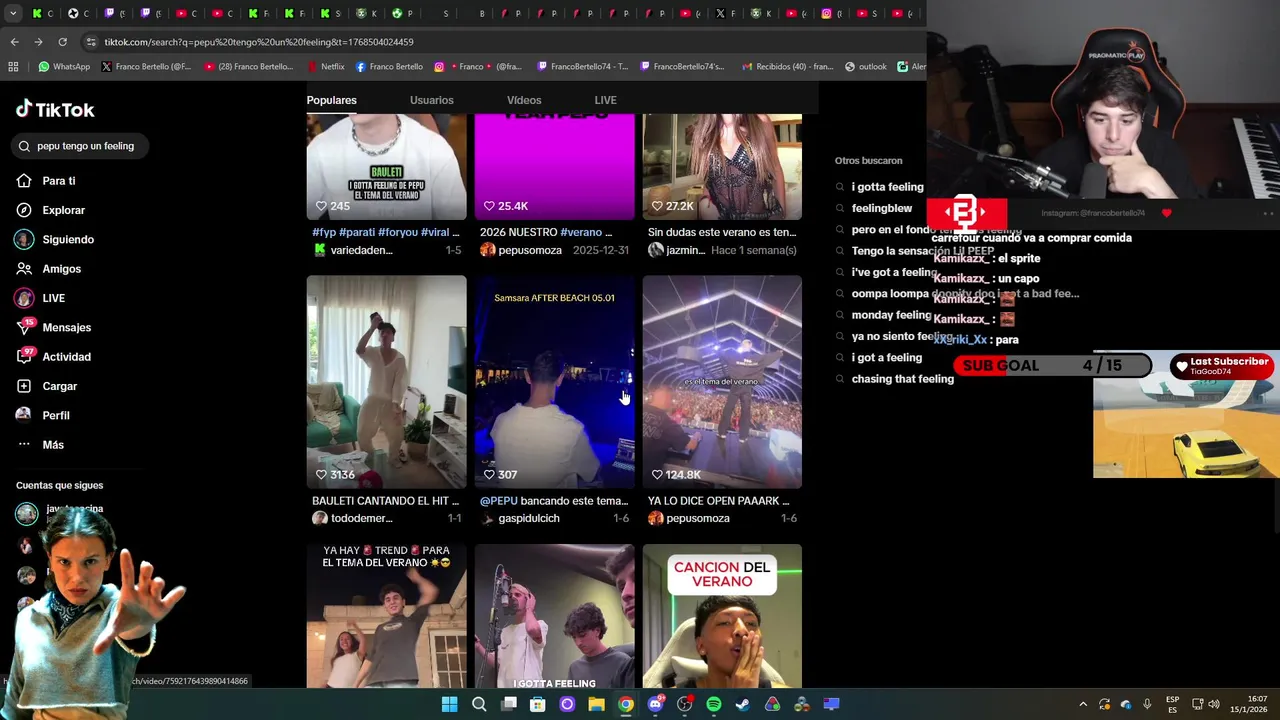The height and width of the screenshot is (720, 1280).
Task: Open Windows taskbar search
Action: click(x=479, y=704)
